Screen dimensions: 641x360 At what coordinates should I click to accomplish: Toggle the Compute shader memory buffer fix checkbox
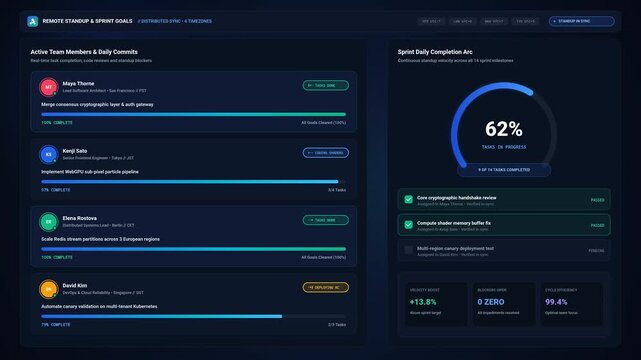(408, 225)
